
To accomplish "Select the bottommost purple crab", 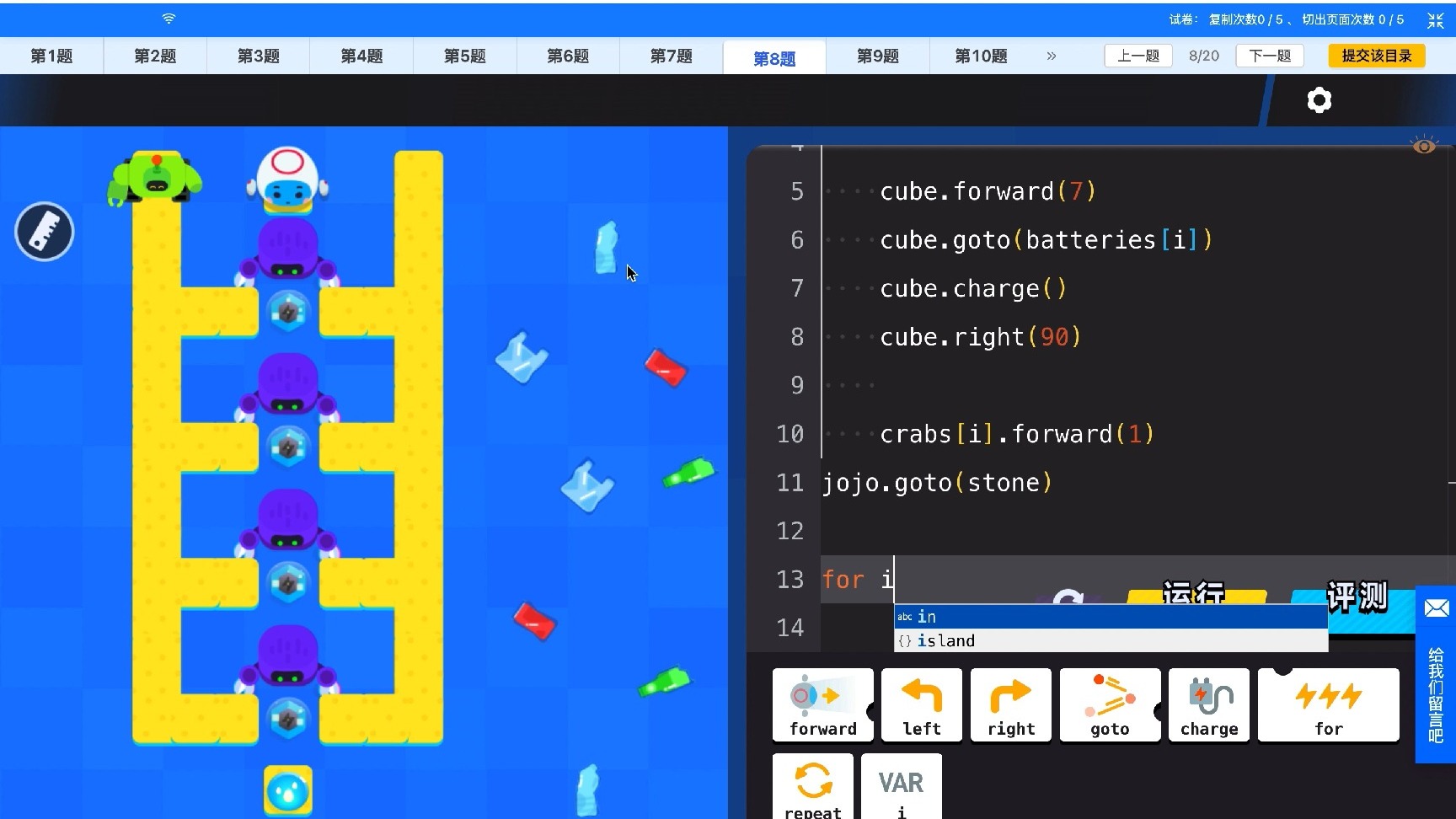I will (288, 658).
